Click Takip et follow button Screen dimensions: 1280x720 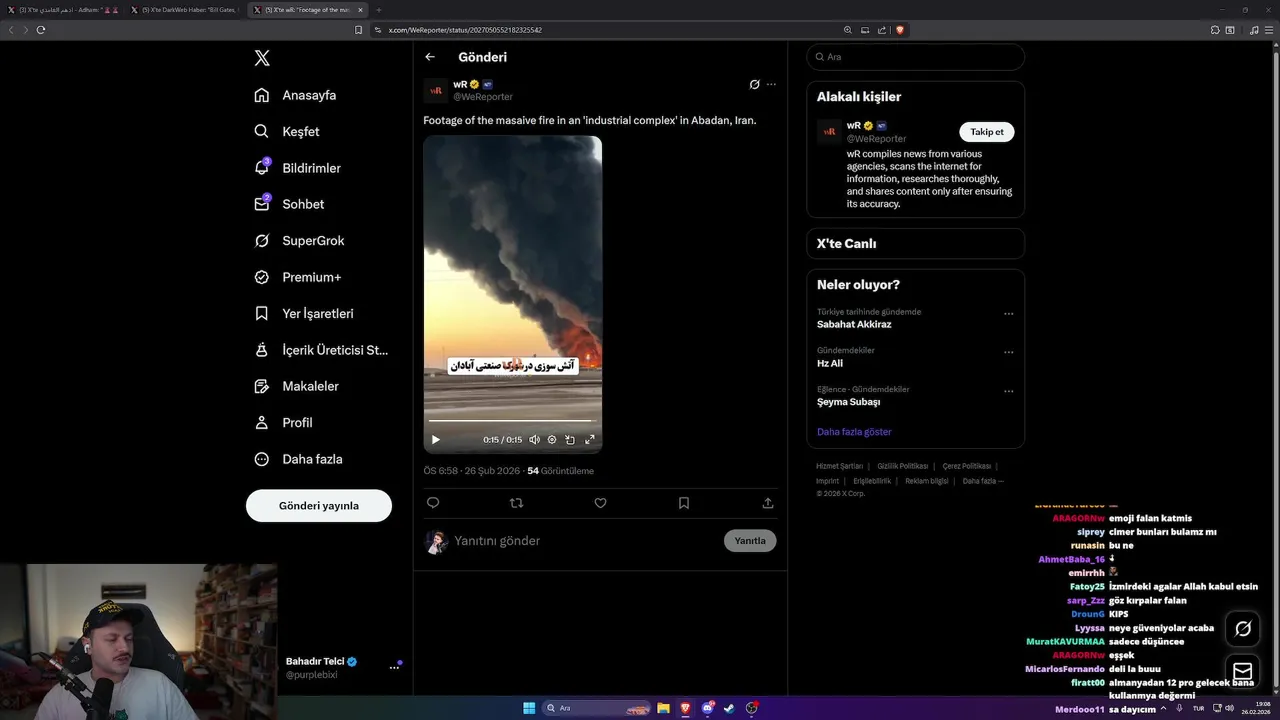(x=987, y=132)
